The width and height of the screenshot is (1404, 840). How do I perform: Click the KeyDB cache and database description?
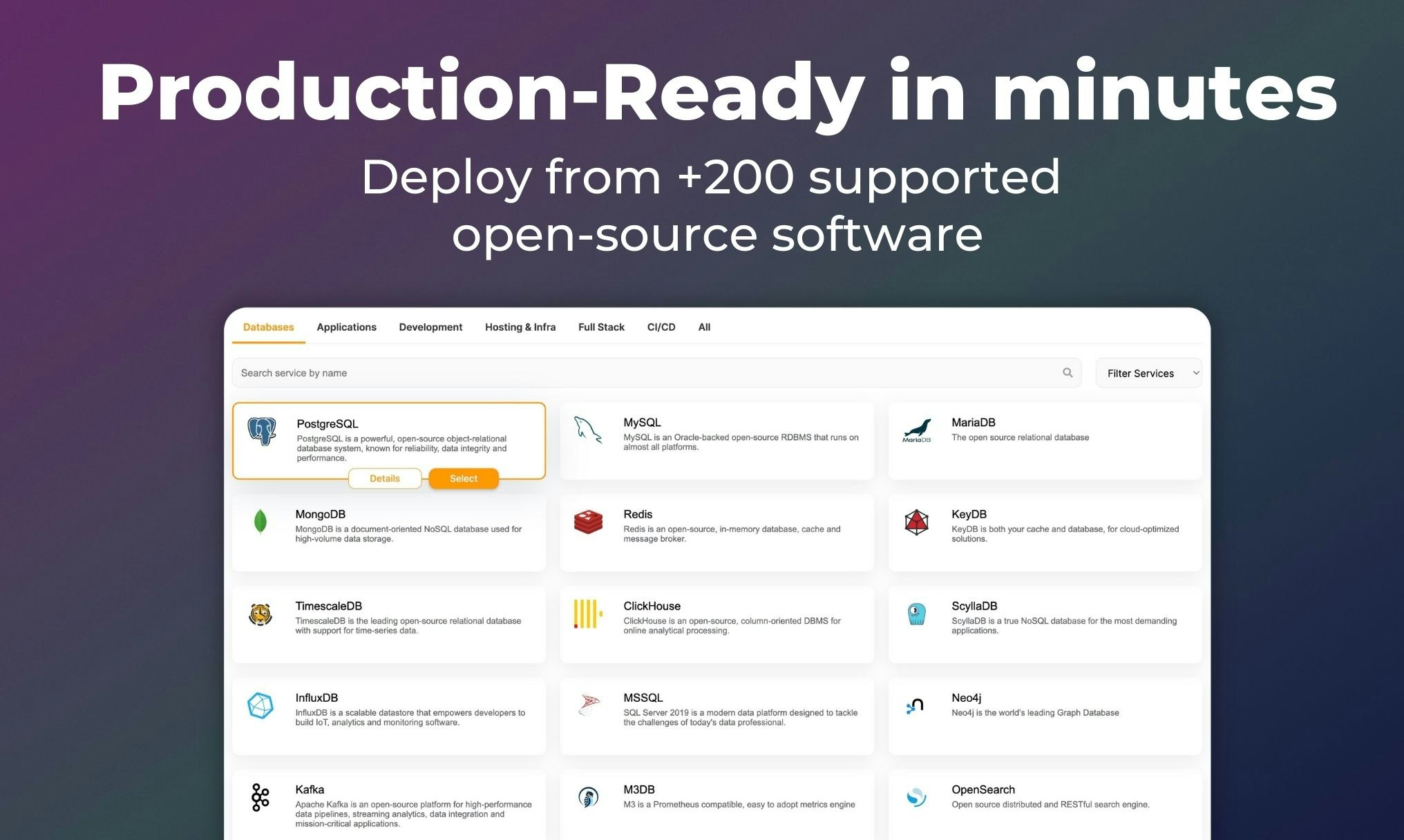coord(1065,534)
